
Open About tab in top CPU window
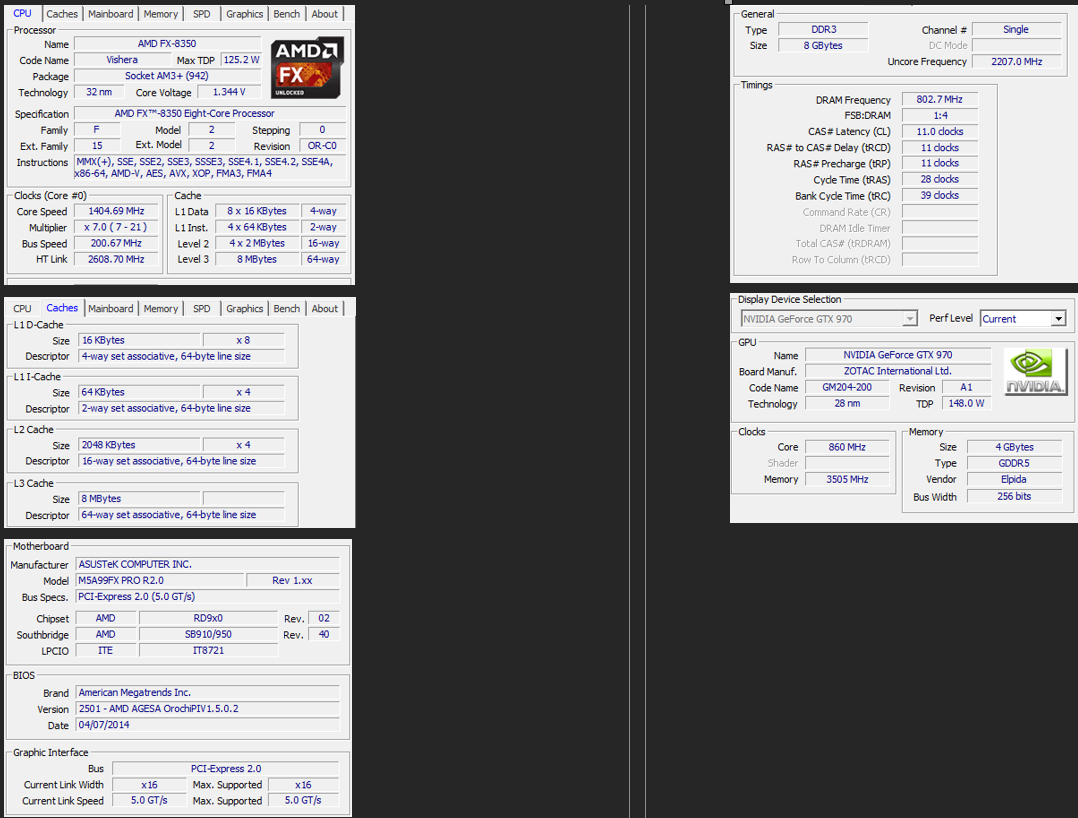324,14
